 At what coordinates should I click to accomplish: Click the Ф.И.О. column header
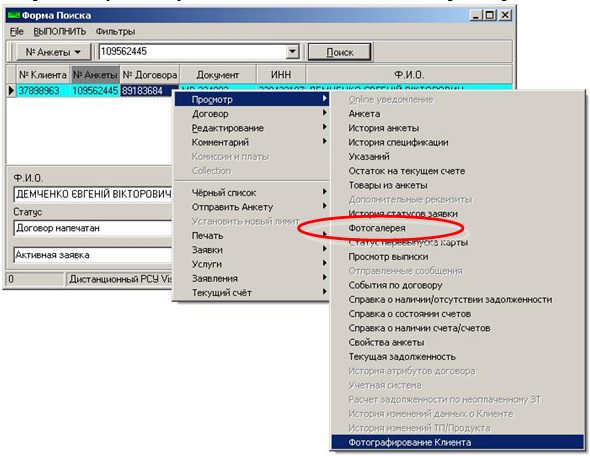tap(409, 75)
